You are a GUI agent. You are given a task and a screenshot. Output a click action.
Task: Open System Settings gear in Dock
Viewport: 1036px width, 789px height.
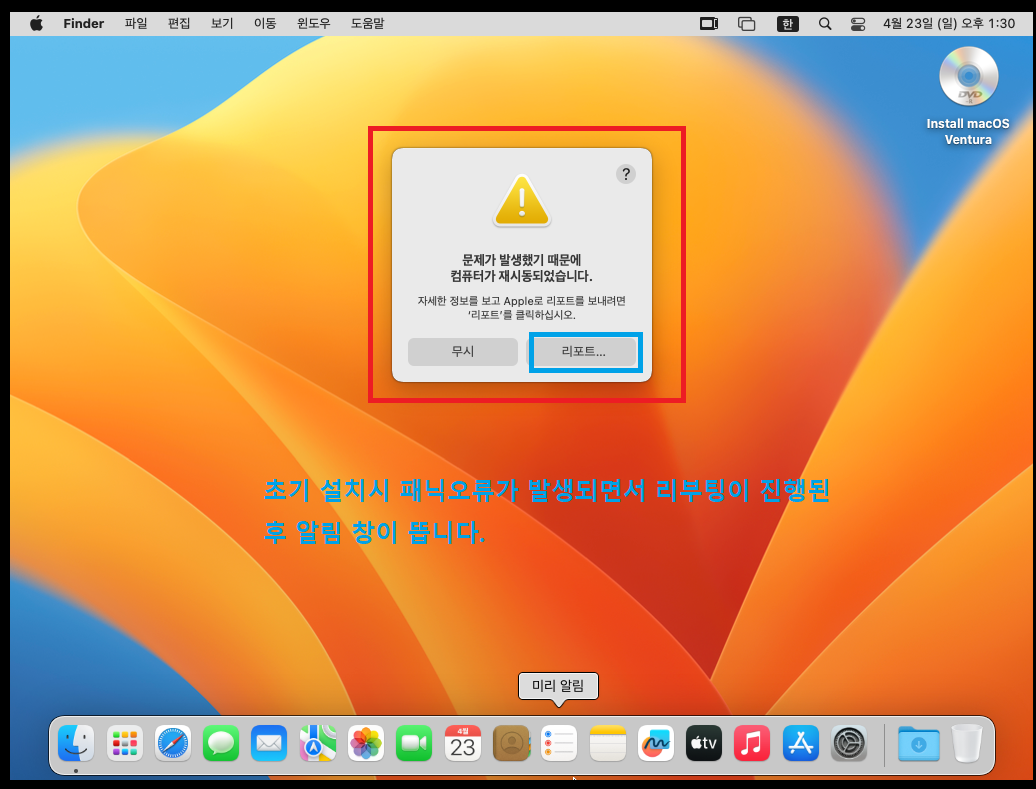point(848,743)
